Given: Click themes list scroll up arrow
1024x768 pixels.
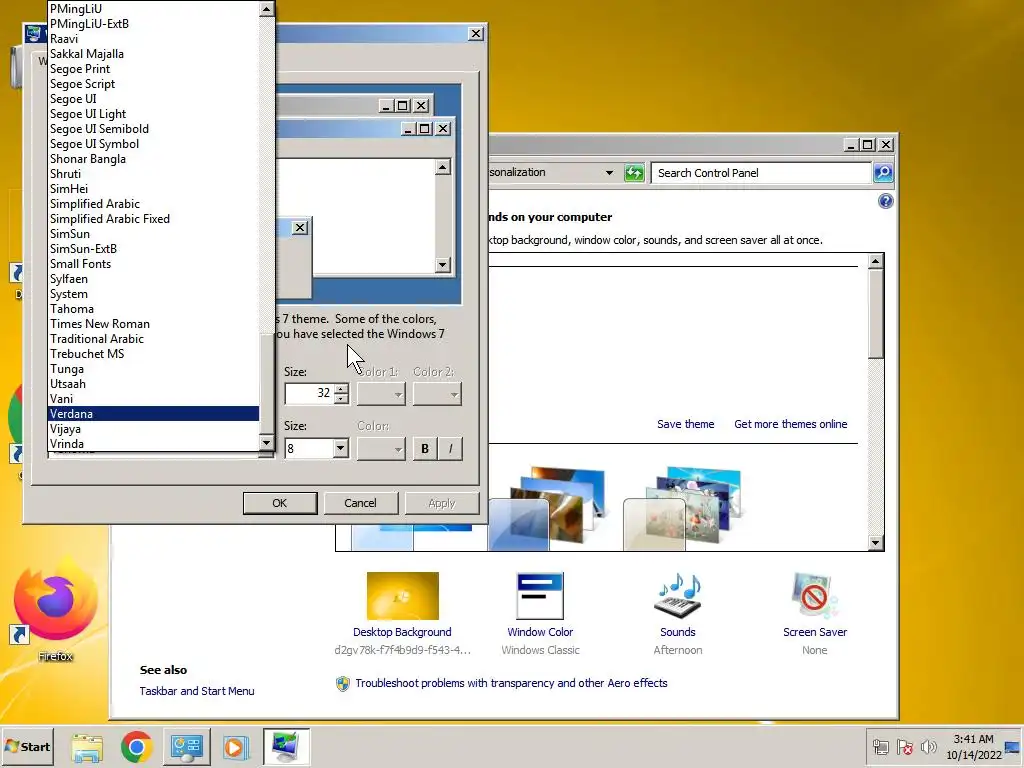Looking at the screenshot, I should tap(876, 262).
